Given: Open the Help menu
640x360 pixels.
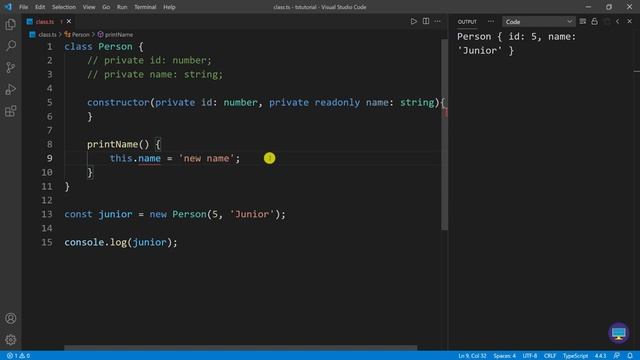Looking at the screenshot, I should coord(169,7).
